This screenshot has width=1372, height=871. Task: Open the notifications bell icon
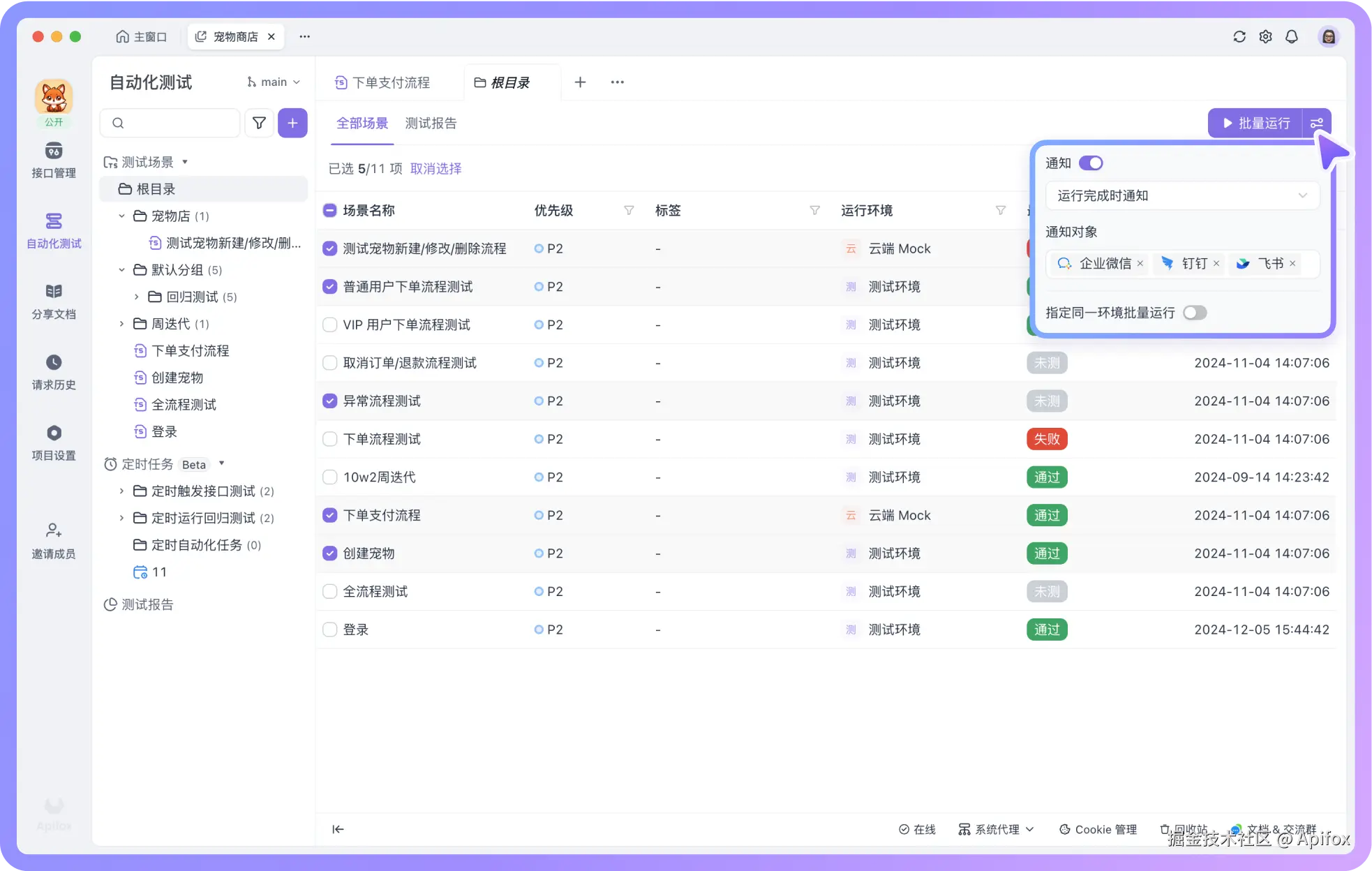click(x=1292, y=36)
